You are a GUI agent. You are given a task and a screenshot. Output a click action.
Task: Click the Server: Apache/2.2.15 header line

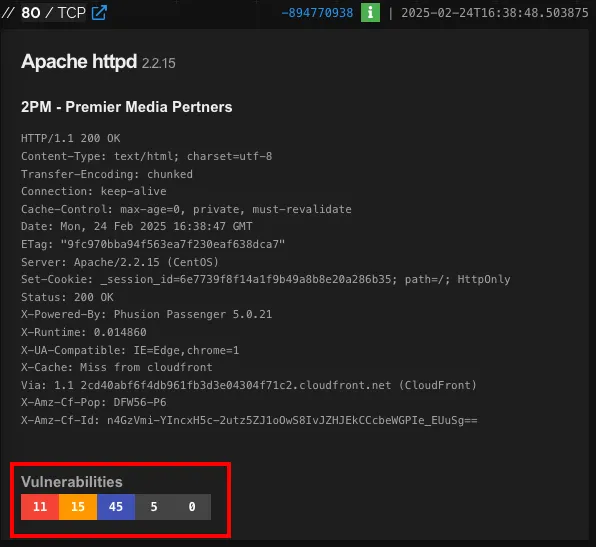point(120,262)
